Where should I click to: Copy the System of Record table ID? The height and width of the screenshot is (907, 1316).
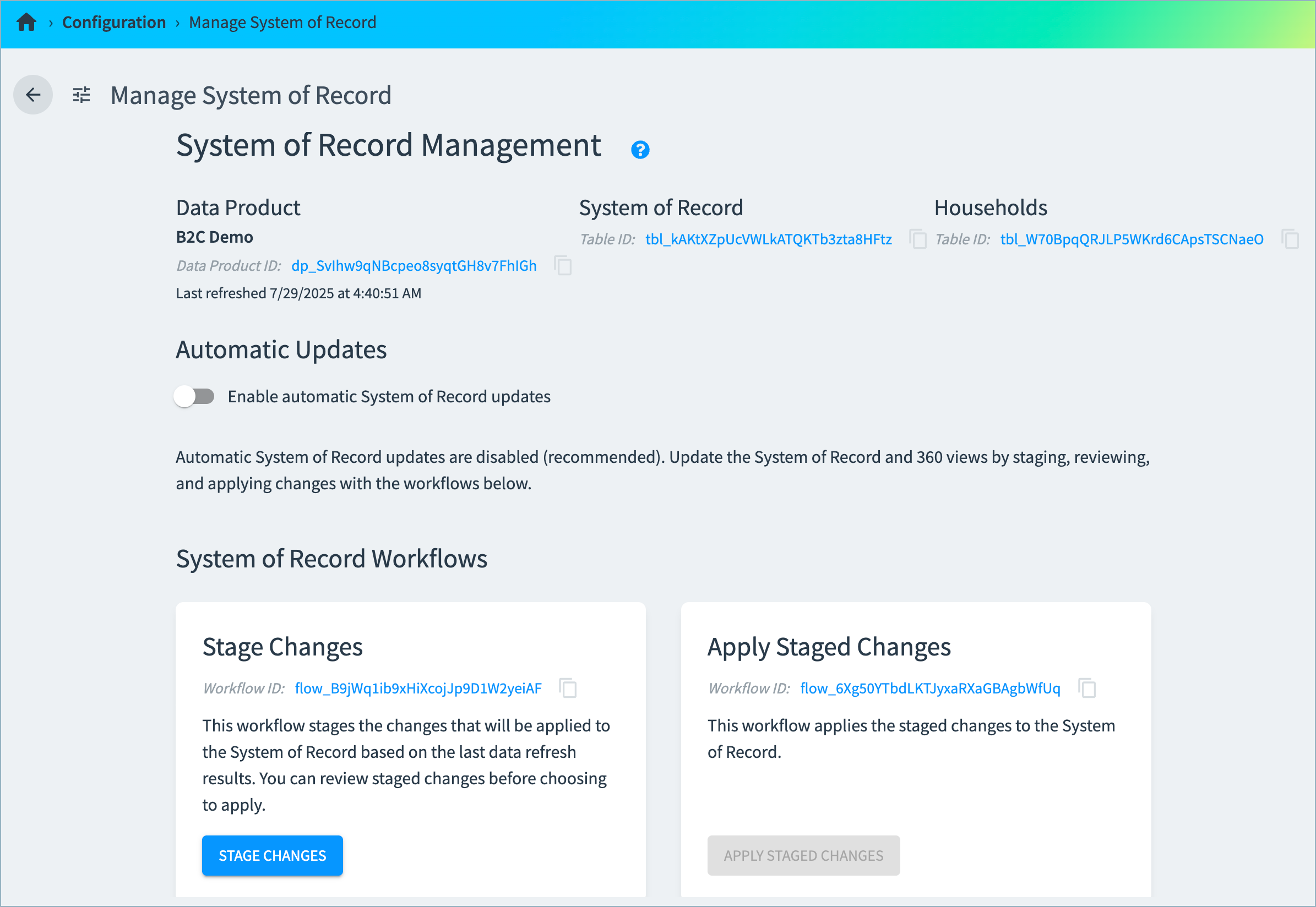tap(917, 239)
